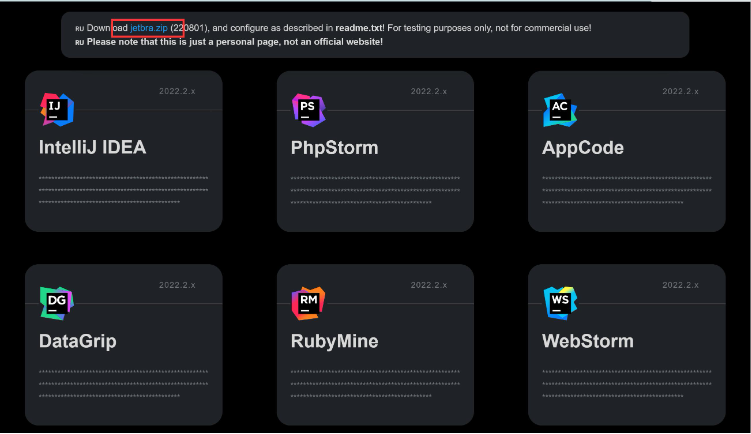
Task: Click the 2022.2.x version on DataGrip card
Action: tap(177, 285)
